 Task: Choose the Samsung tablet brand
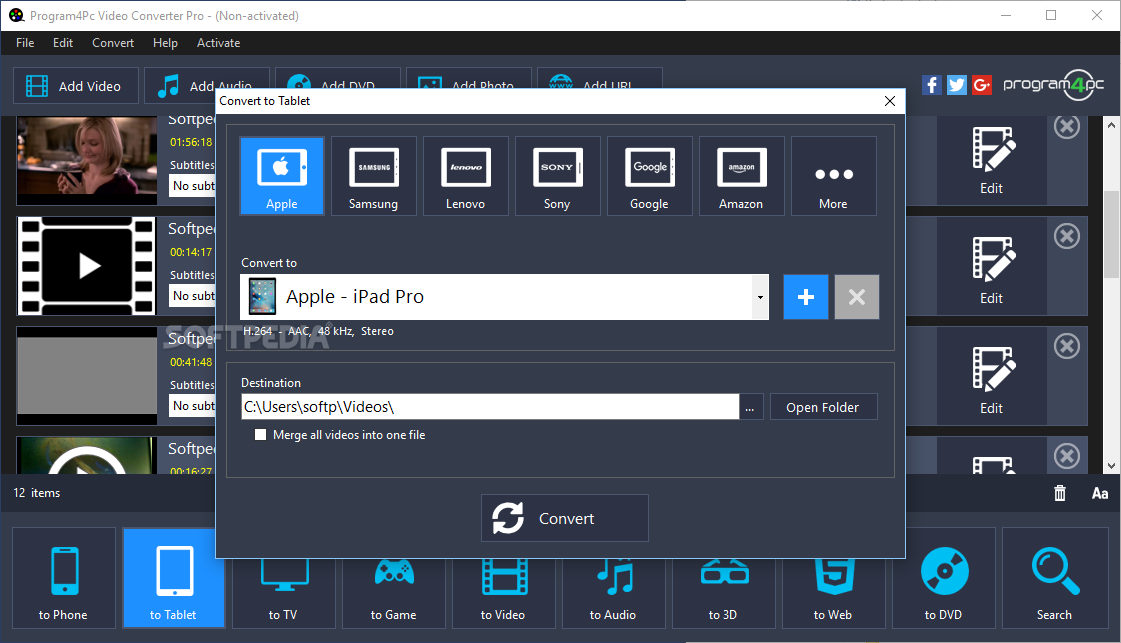point(373,176)
